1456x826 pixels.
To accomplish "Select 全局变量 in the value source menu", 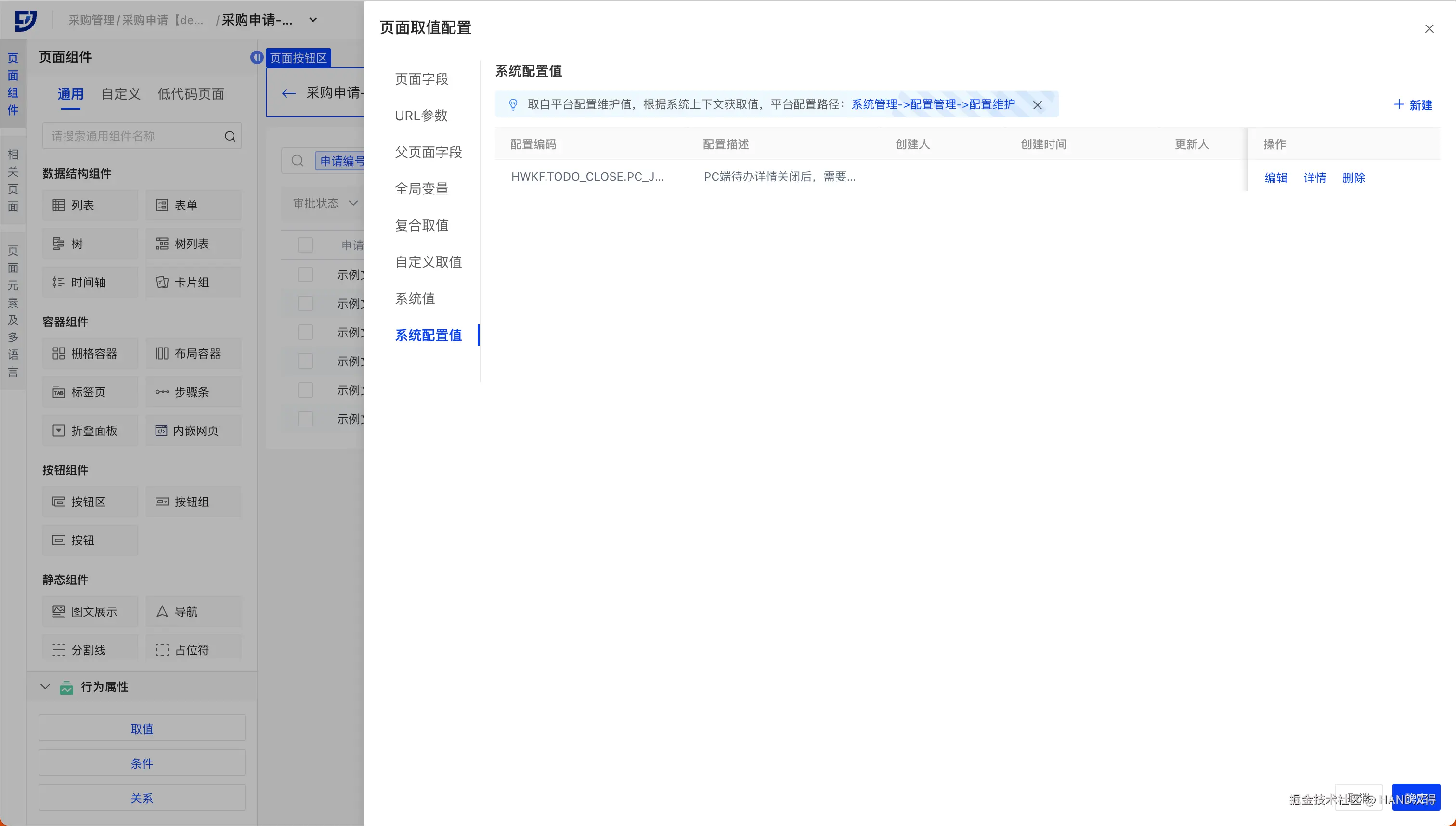I will 422,189.
